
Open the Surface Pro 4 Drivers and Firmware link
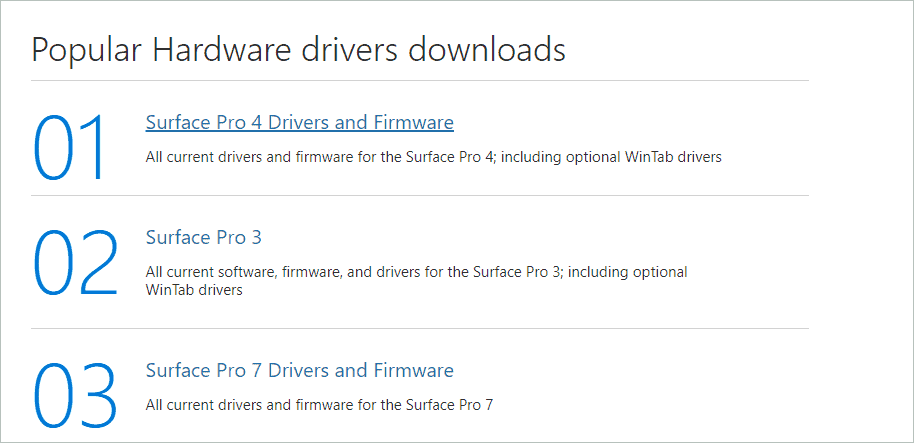[300, 122]
